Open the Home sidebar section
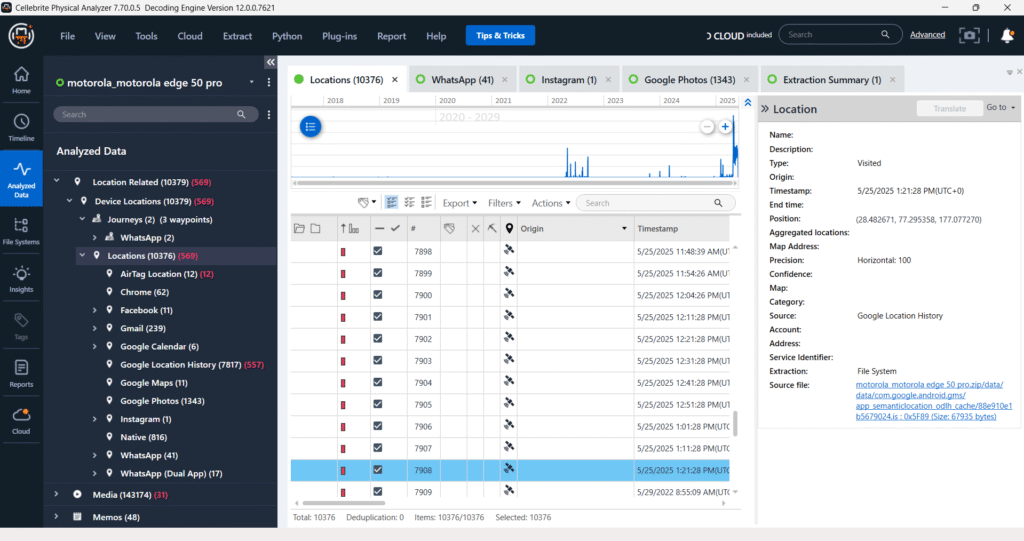This screenshot has width=1024, height=541. (x=22, y=81)
